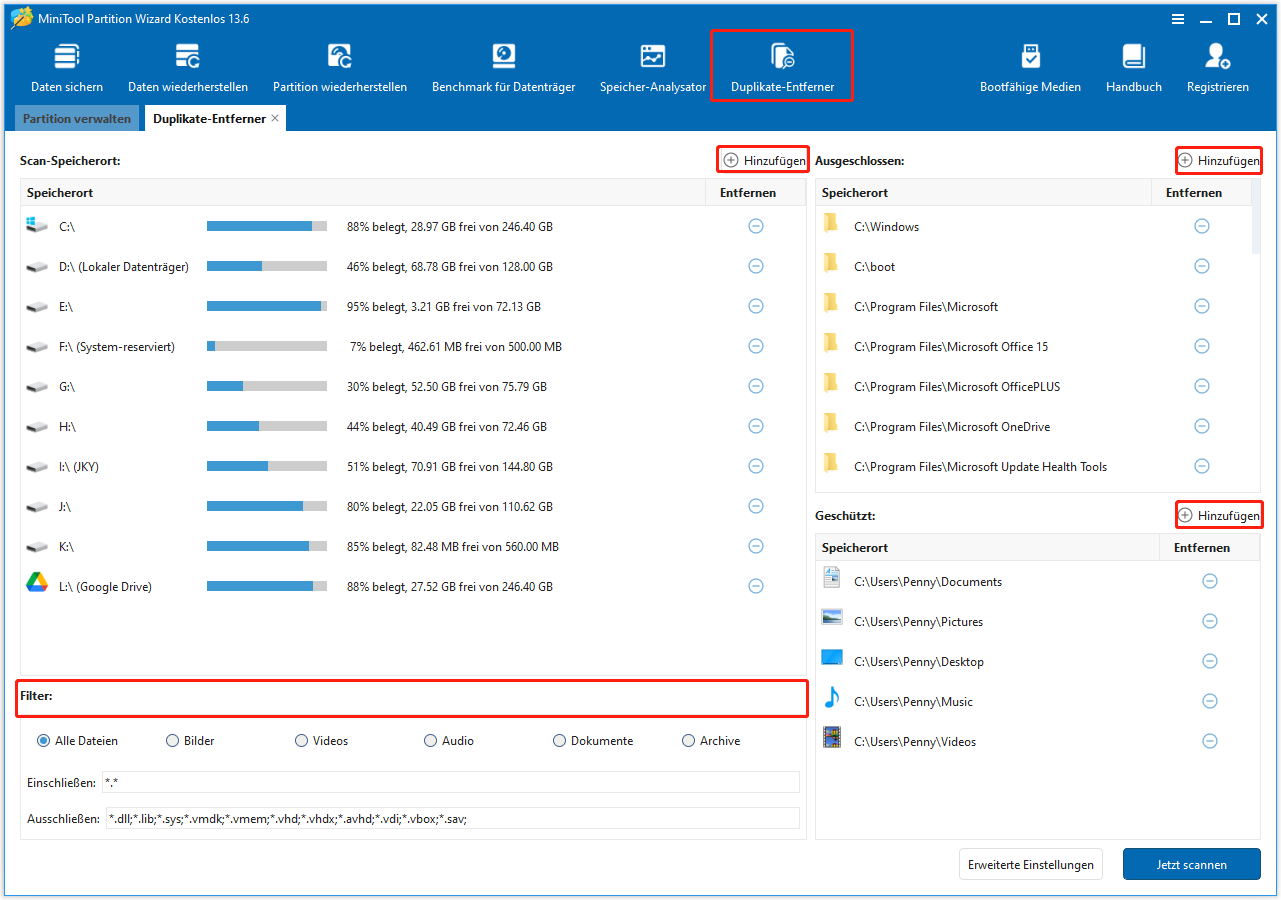Viewport: 1281px width, 900px height.
Task: Remove C:\boot from excluded list
Action: point(1202,266)
